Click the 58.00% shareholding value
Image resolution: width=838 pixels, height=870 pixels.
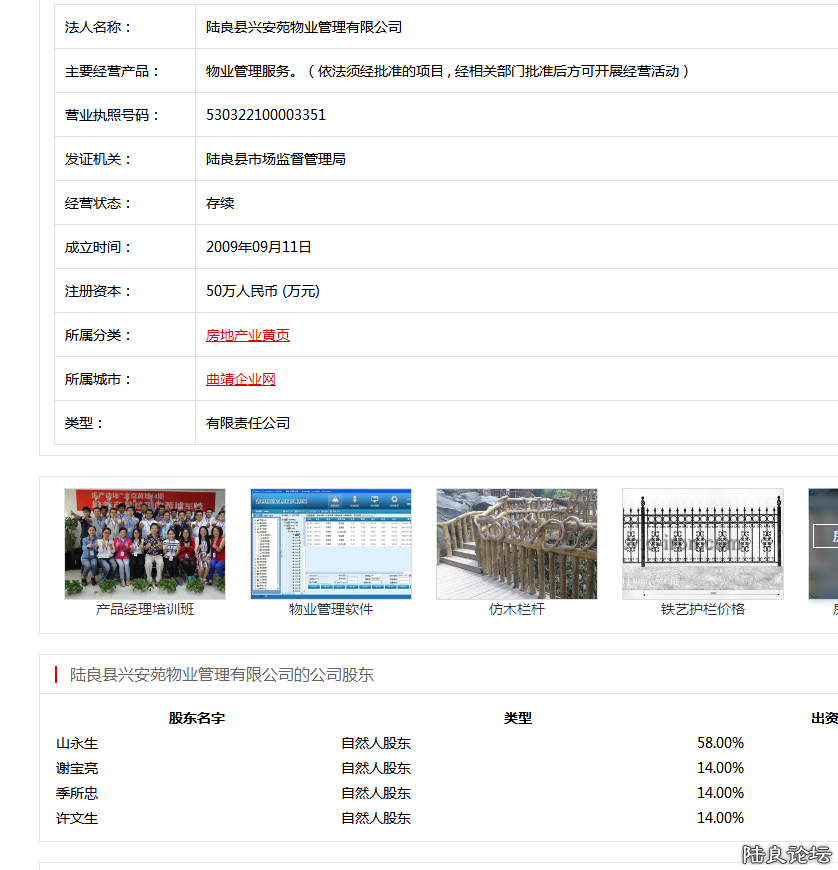[720, 743]
